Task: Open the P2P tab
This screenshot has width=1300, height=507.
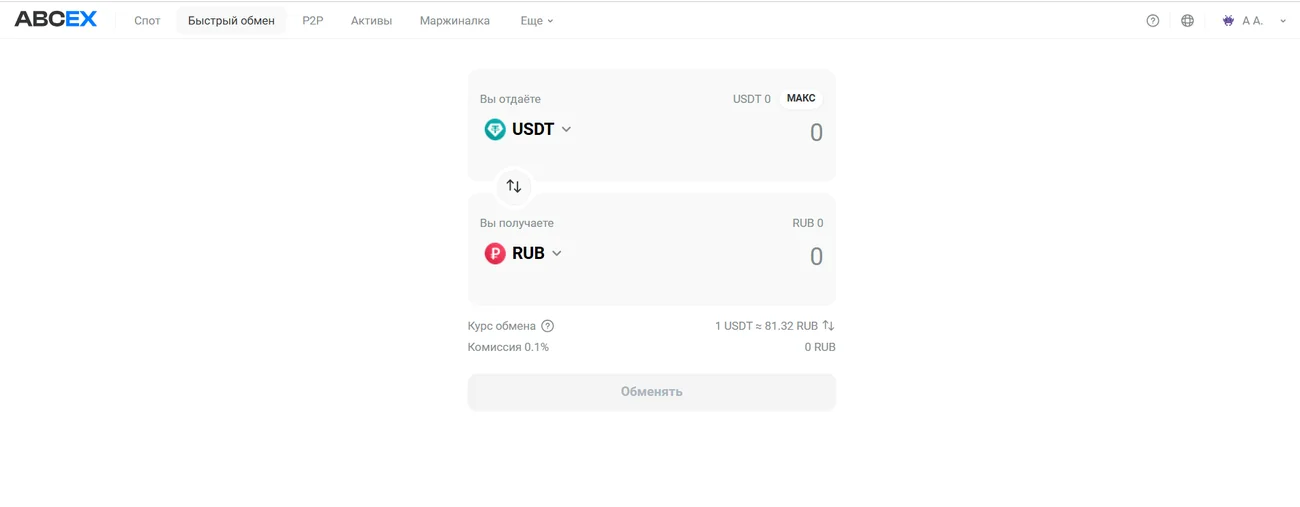Action: pos(313,20)
